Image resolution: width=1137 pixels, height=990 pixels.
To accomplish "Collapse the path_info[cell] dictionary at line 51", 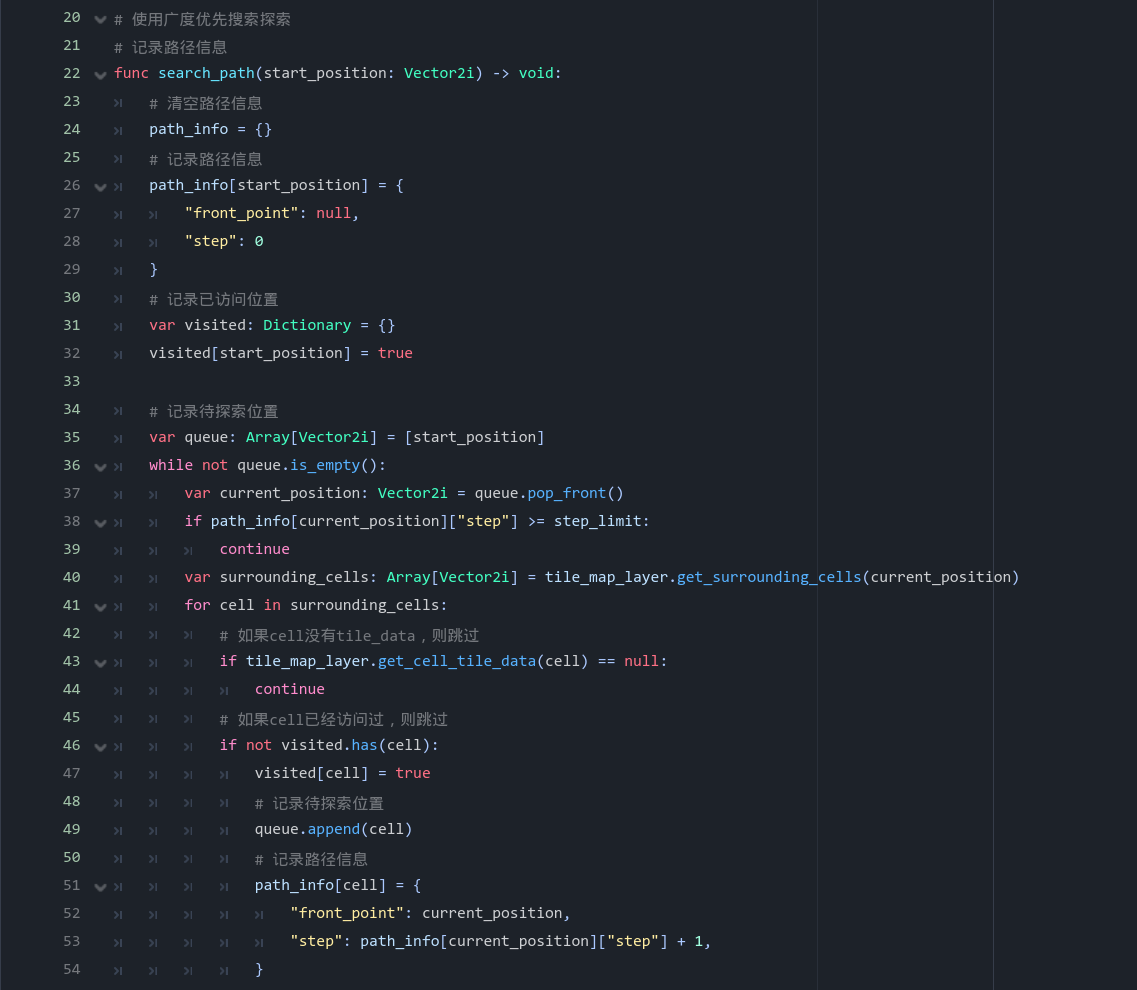I will coord(100,887).
